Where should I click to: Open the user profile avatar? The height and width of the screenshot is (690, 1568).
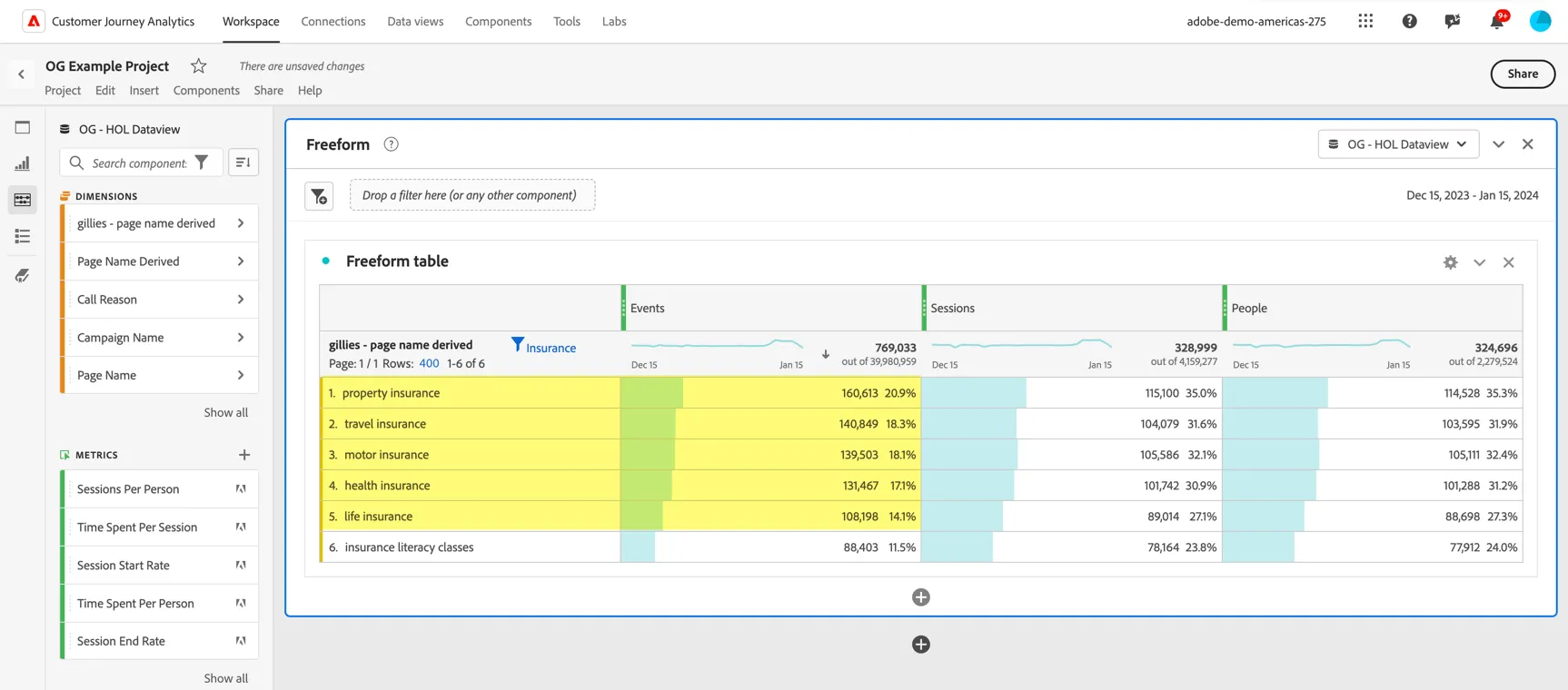(1540, 21)
